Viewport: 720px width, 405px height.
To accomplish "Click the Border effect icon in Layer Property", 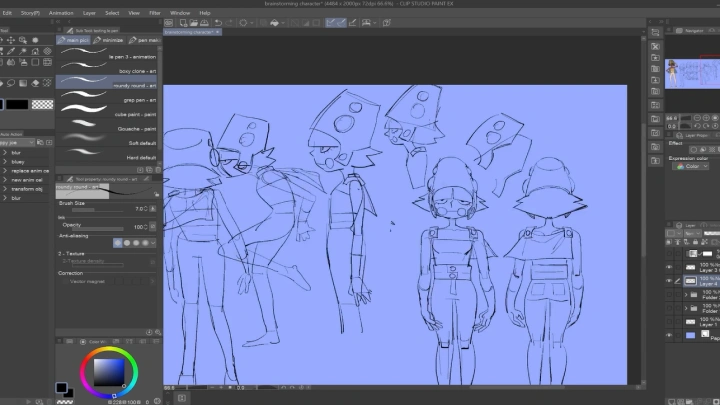I will (x=694, y=150).
